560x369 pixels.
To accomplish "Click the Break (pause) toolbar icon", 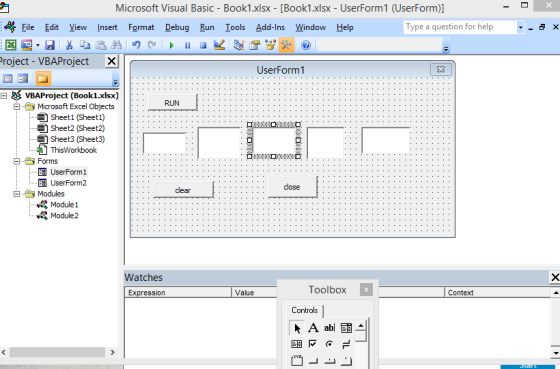I will pyautogui.click(x=188, y=45).
